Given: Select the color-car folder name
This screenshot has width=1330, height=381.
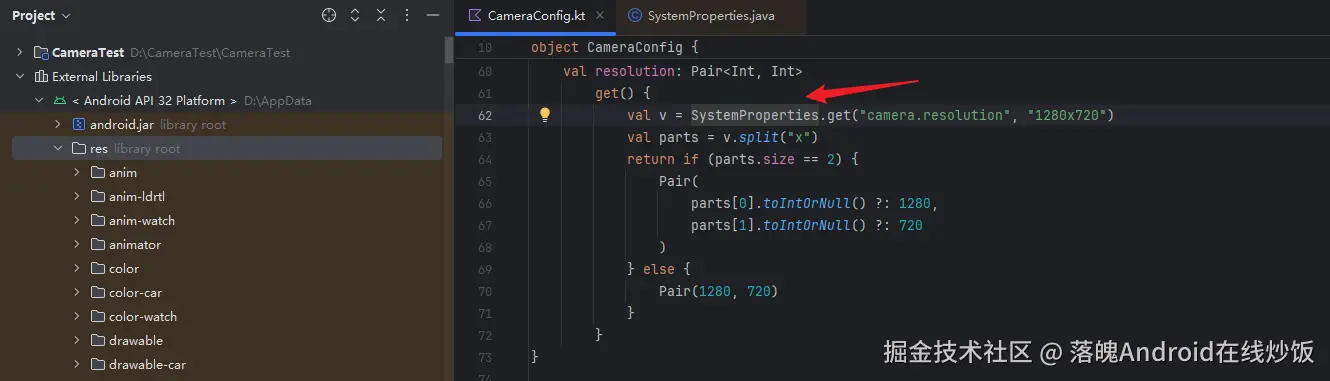Looking at the screenshot, I should 135,292.
